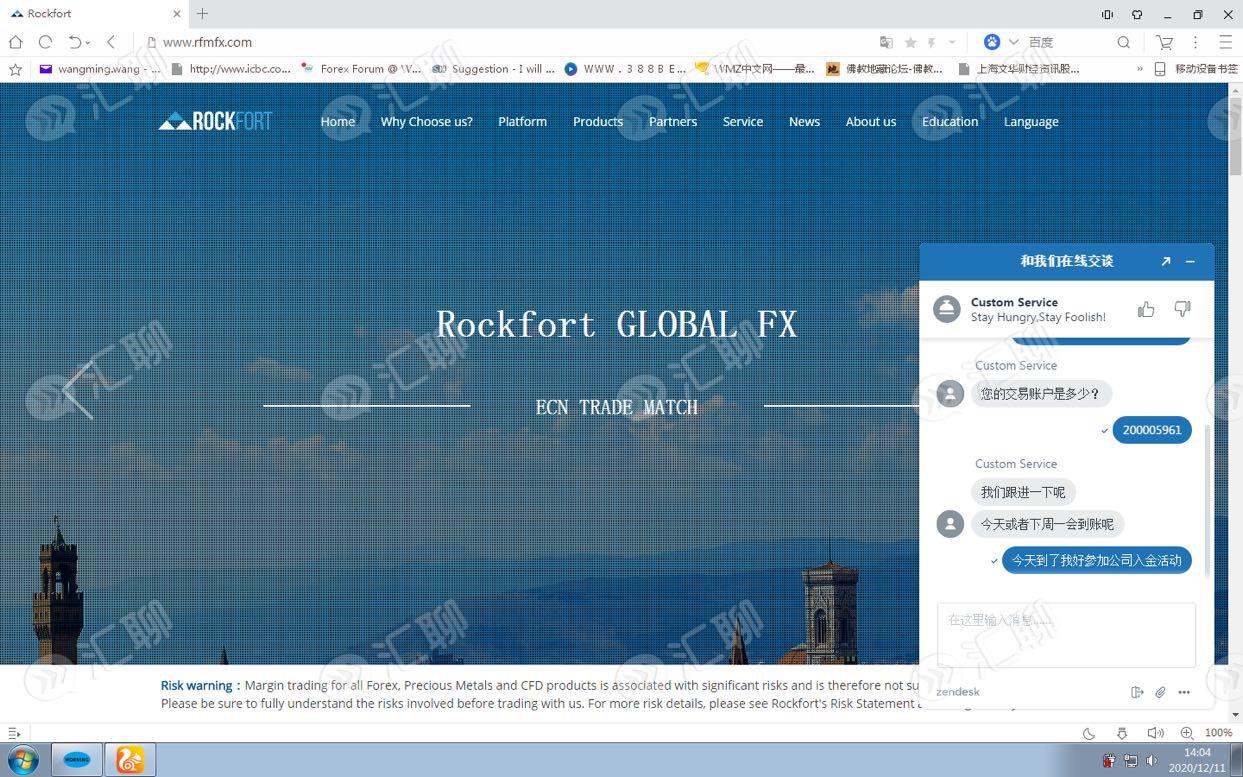Open the Home menu item
The width and height of the screenshot is (1243, 777).
pos(338,122)
